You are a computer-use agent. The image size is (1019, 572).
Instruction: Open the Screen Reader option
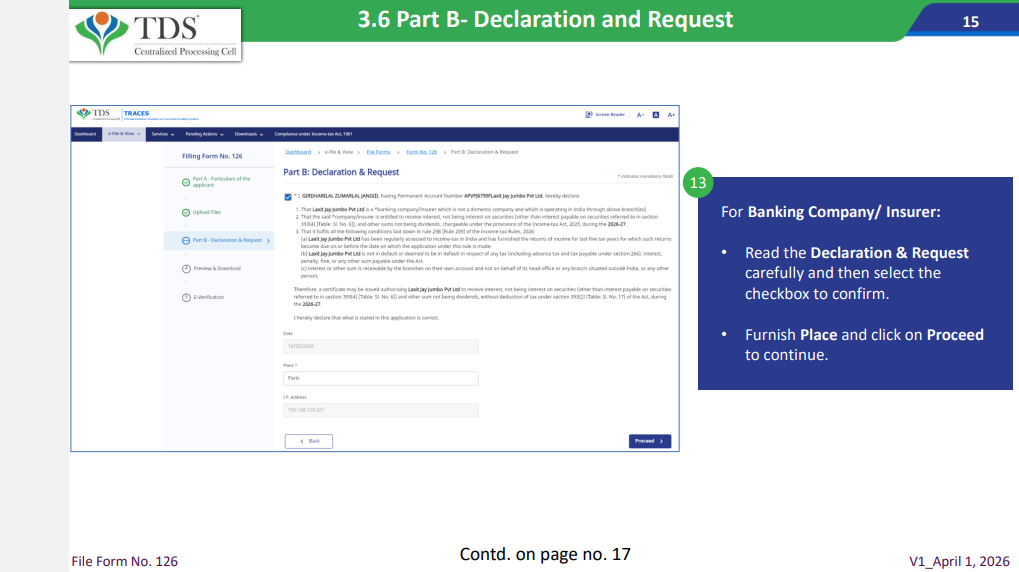606,115
